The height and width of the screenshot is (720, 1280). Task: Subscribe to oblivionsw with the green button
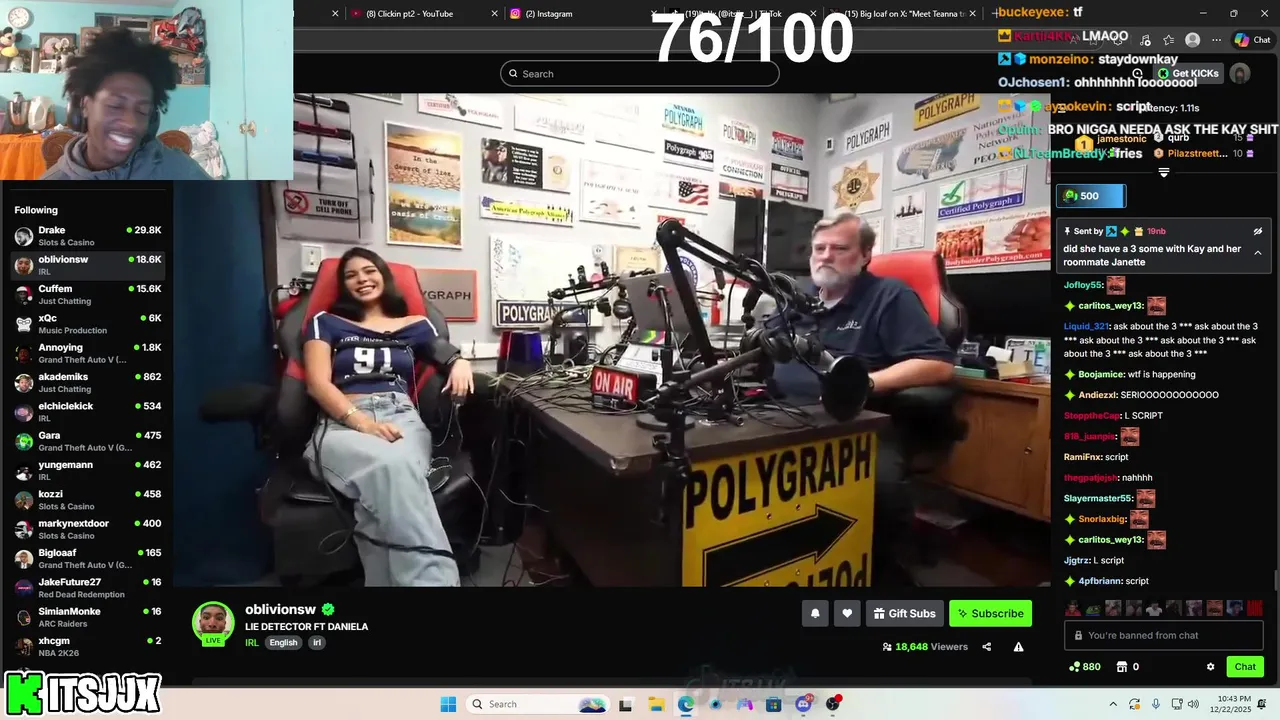click(x=990, y=613)
